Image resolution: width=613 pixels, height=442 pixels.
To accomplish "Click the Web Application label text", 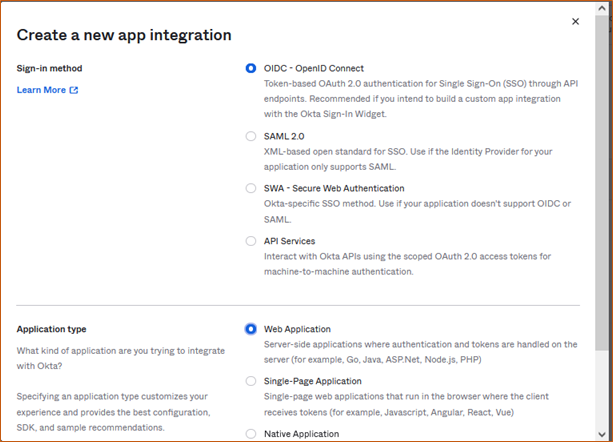I will pyautogui.click(x=297, y=329).
